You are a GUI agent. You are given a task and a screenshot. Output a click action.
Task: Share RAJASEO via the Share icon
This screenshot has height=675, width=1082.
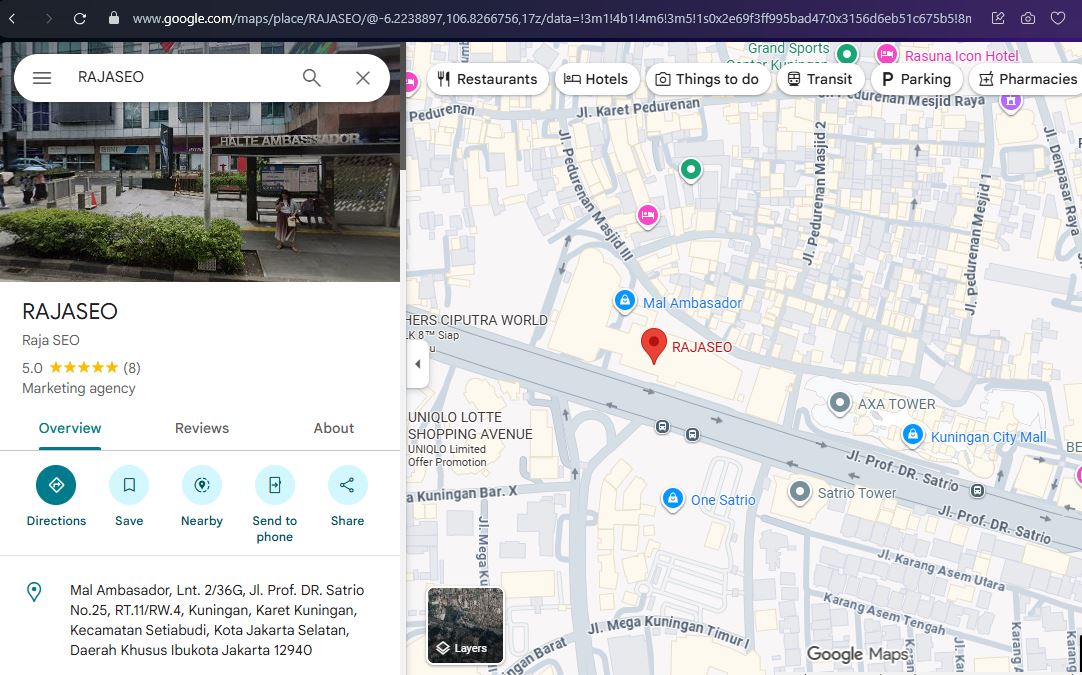347,484
